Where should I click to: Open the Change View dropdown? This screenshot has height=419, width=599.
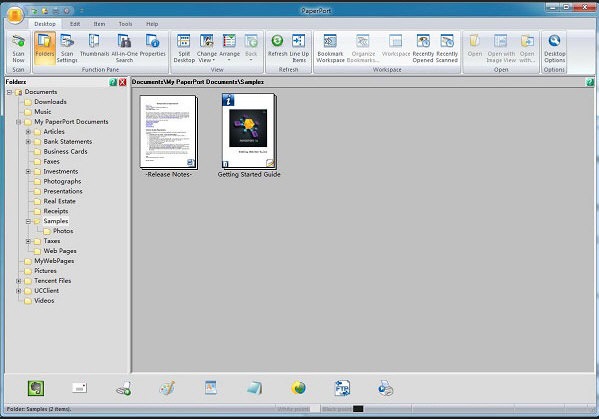tap(207, 49)
